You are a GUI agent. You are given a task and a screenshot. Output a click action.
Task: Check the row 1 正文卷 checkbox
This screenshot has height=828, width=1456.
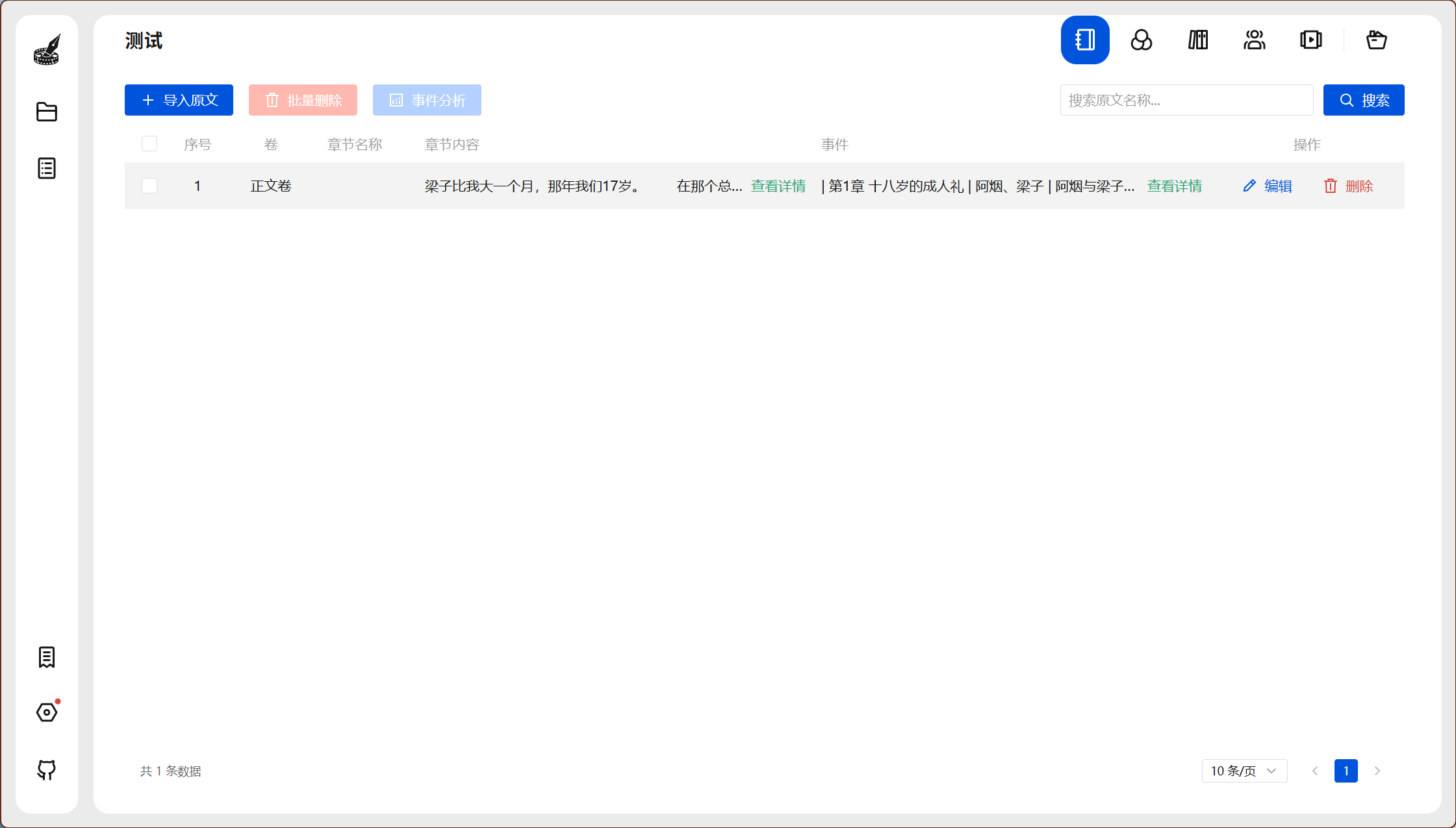click(149, 186)
